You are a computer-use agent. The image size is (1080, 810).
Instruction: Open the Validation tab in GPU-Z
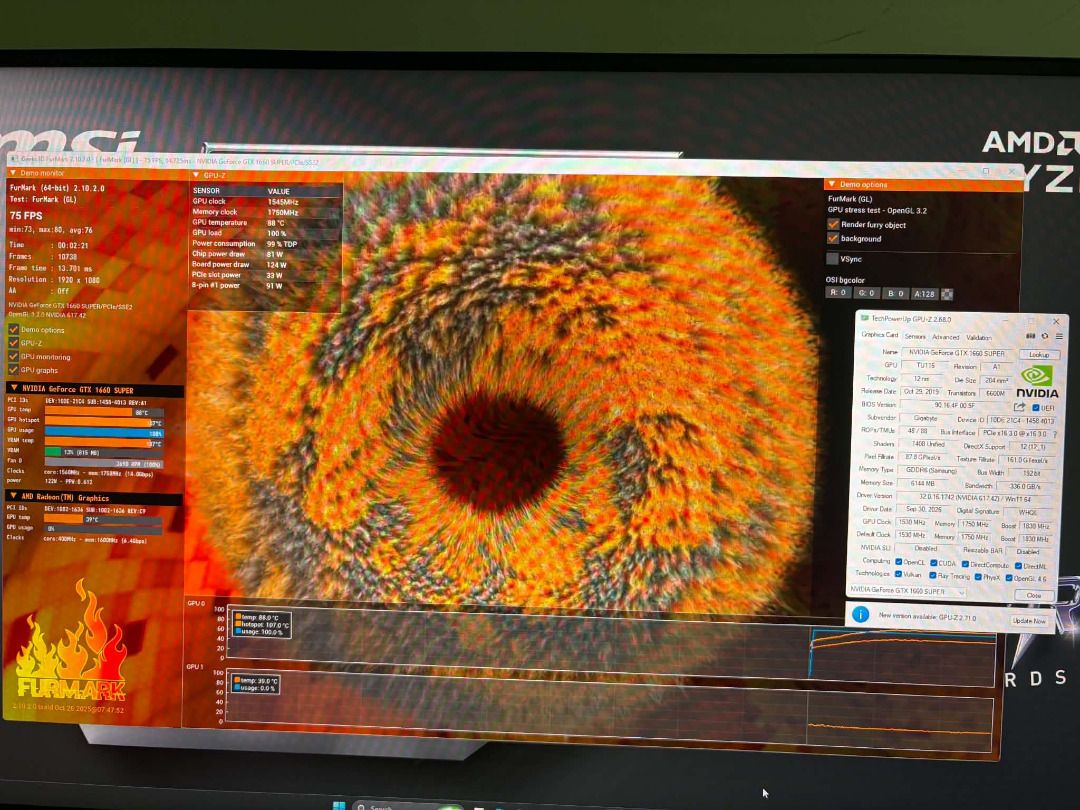click(978, 338)
